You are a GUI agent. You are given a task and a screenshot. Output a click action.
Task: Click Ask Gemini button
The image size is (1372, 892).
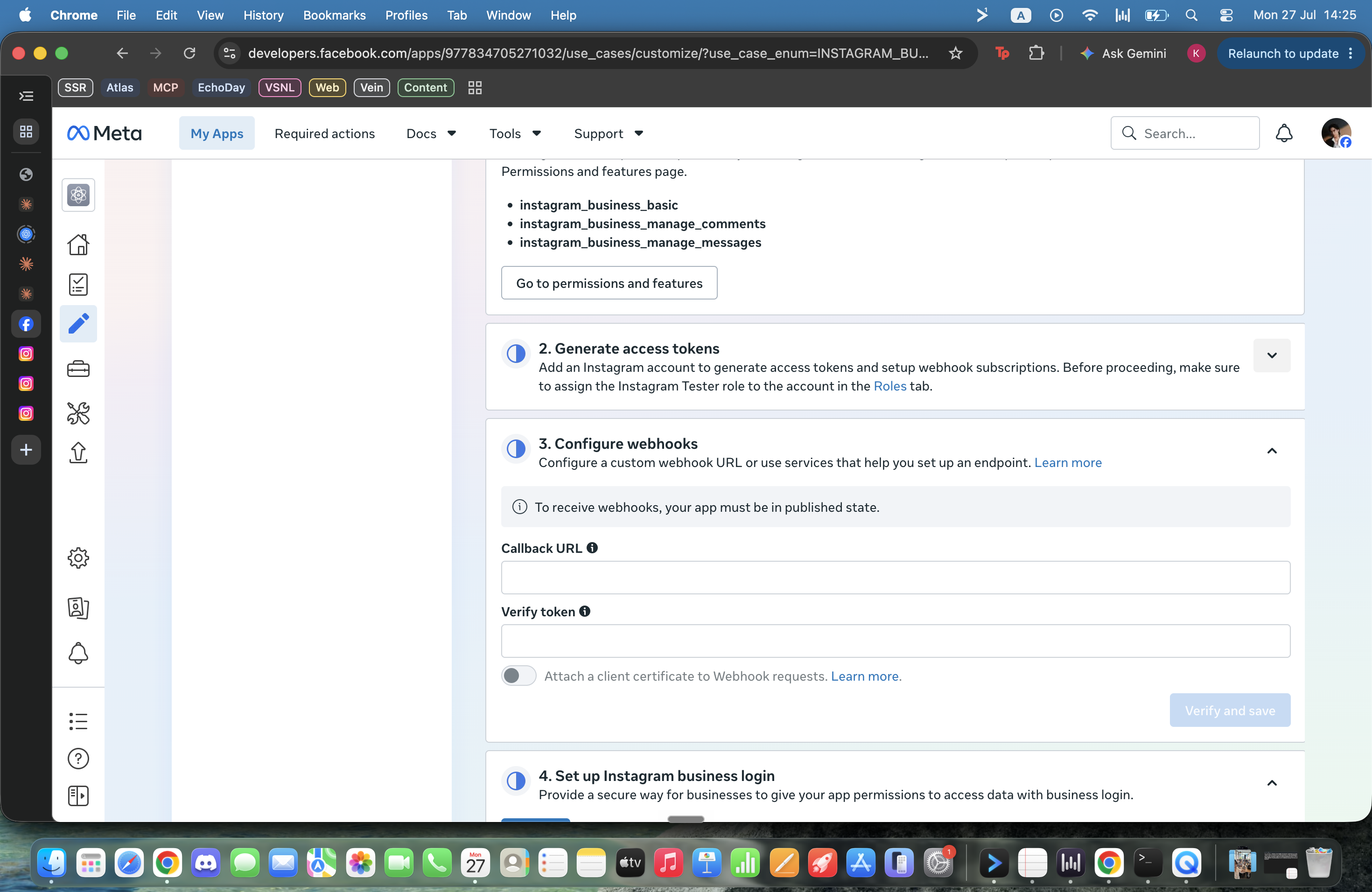pyautogui.click(x=1123, y=54)
